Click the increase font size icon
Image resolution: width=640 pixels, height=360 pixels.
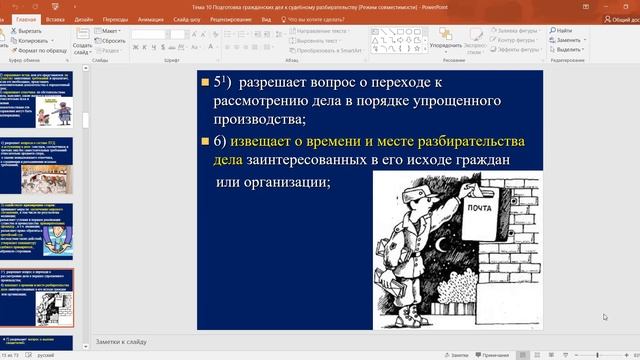point(194,35)
